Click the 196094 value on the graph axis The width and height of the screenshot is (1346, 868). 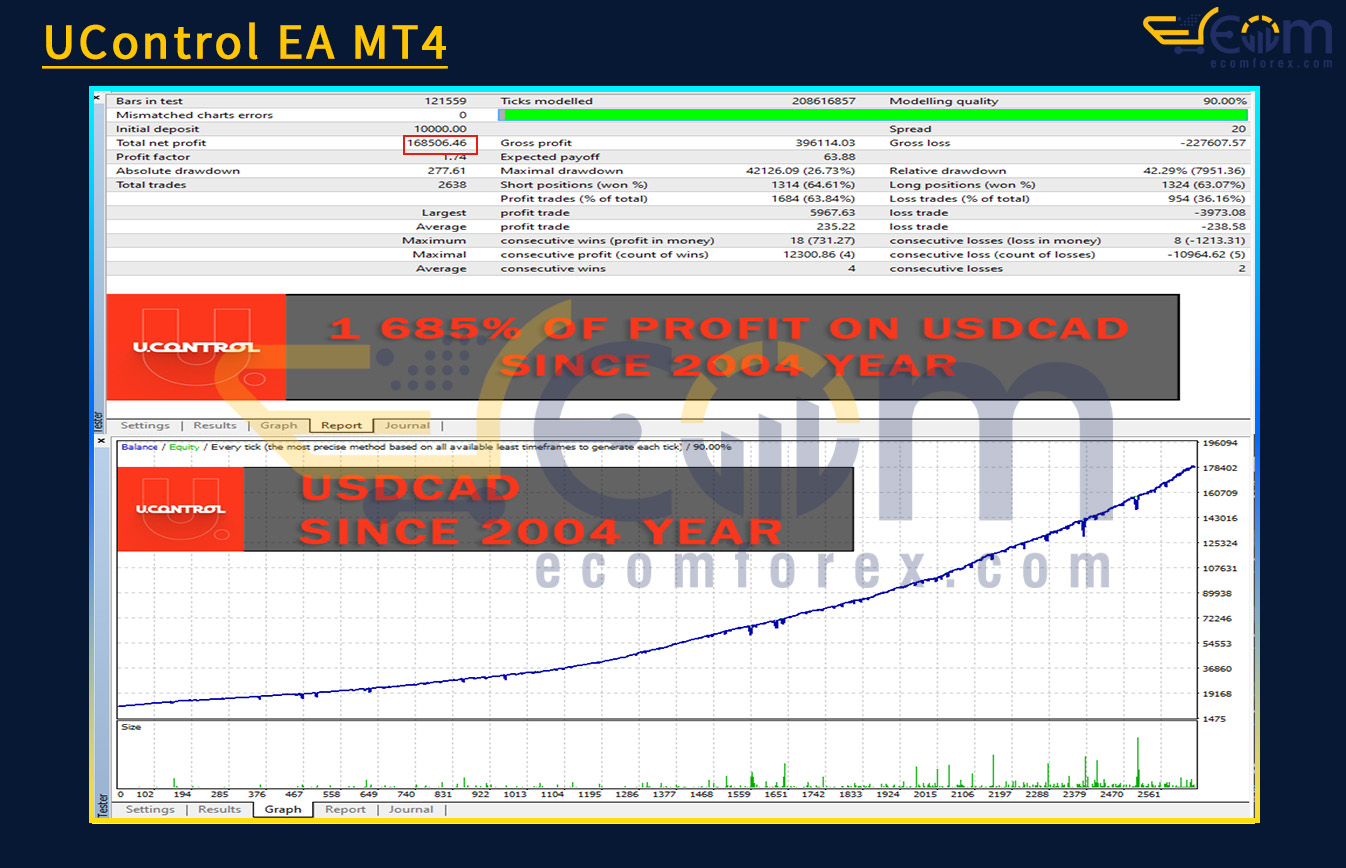pos(1221,443)
